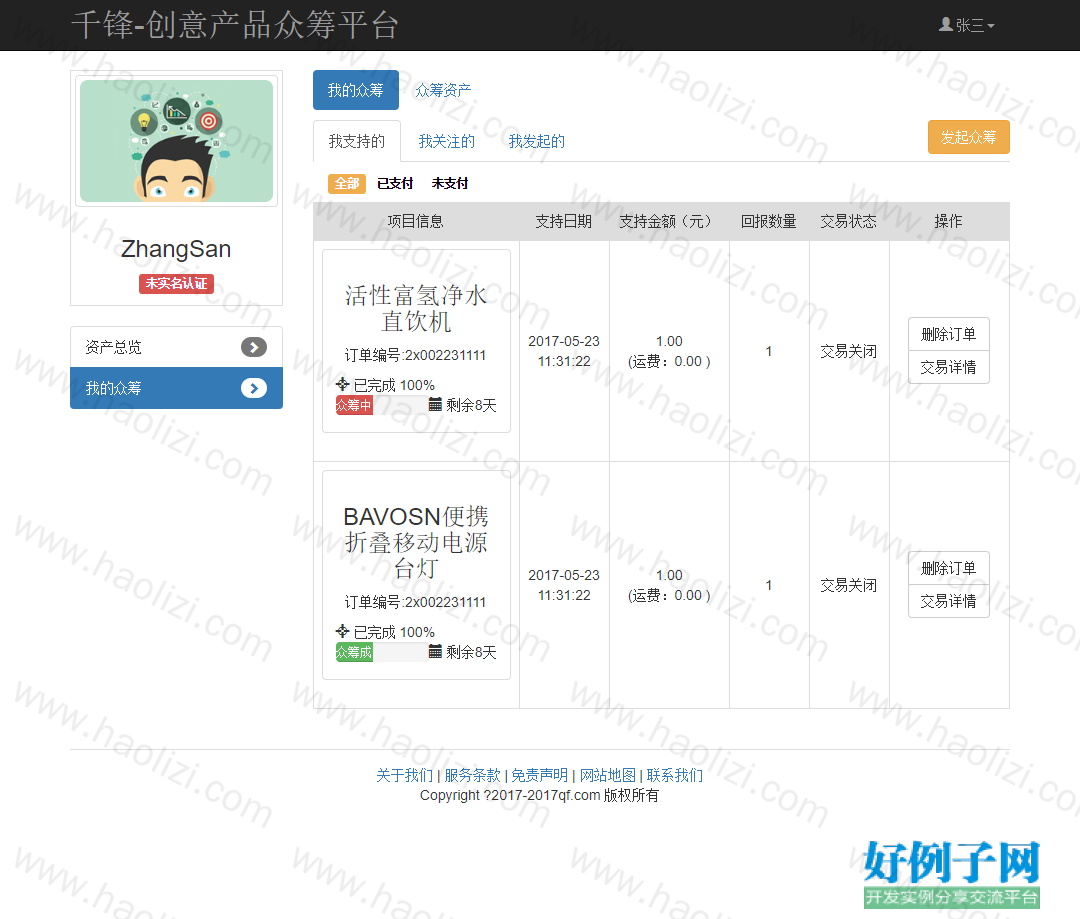Click 交易关闭 status in 活性富氢净水直饮机 row
Image resolution: width=1080 pixels, height=919 pixels.
(x=849, y=351)
